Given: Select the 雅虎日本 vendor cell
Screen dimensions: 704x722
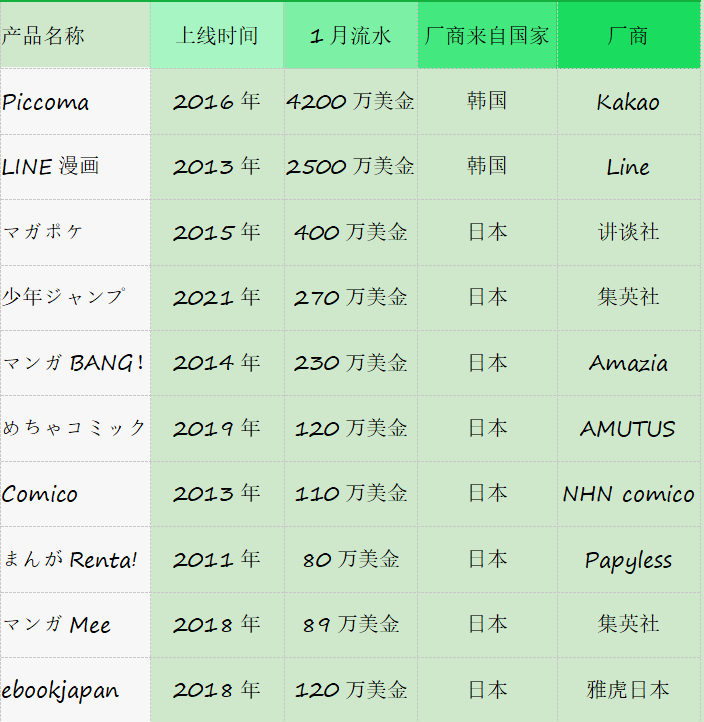Looking at the screenshot, I should coord(628,690).
